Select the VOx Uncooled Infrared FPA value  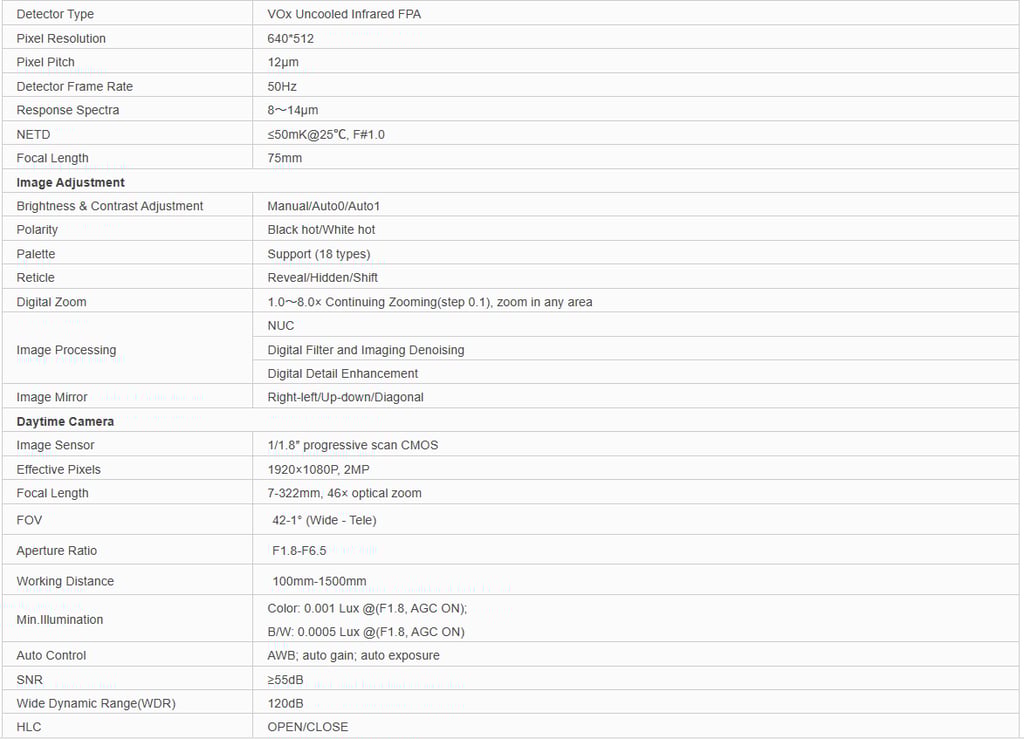coord(344,14)
